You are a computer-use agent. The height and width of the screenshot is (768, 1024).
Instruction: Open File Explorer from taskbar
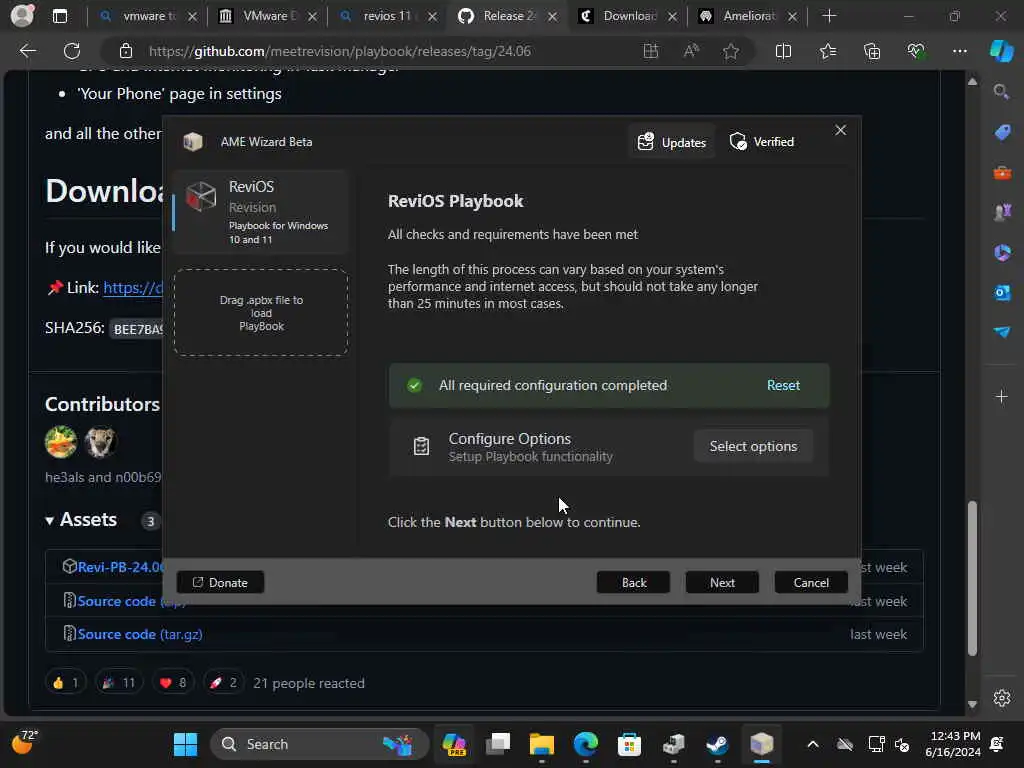(x=541, y=744)
